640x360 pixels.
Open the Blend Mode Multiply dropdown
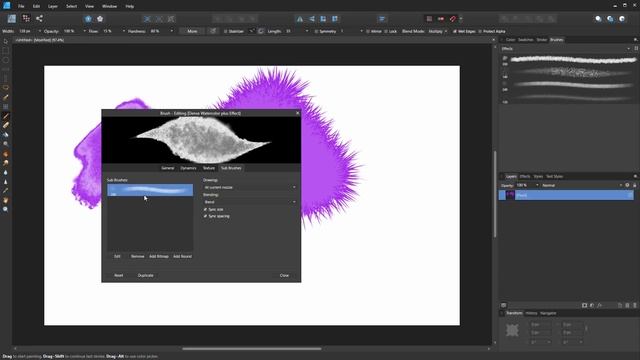coord(438,31)
